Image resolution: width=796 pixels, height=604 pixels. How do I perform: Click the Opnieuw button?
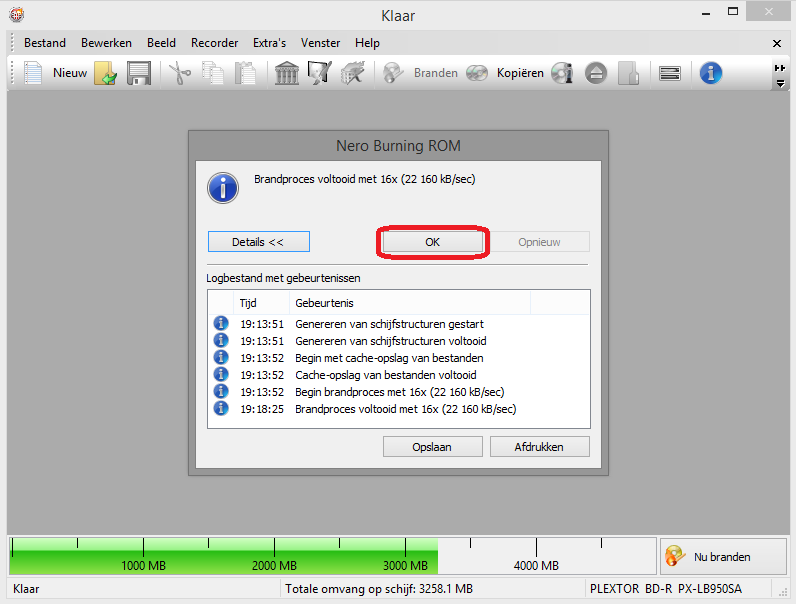point(539,242)
